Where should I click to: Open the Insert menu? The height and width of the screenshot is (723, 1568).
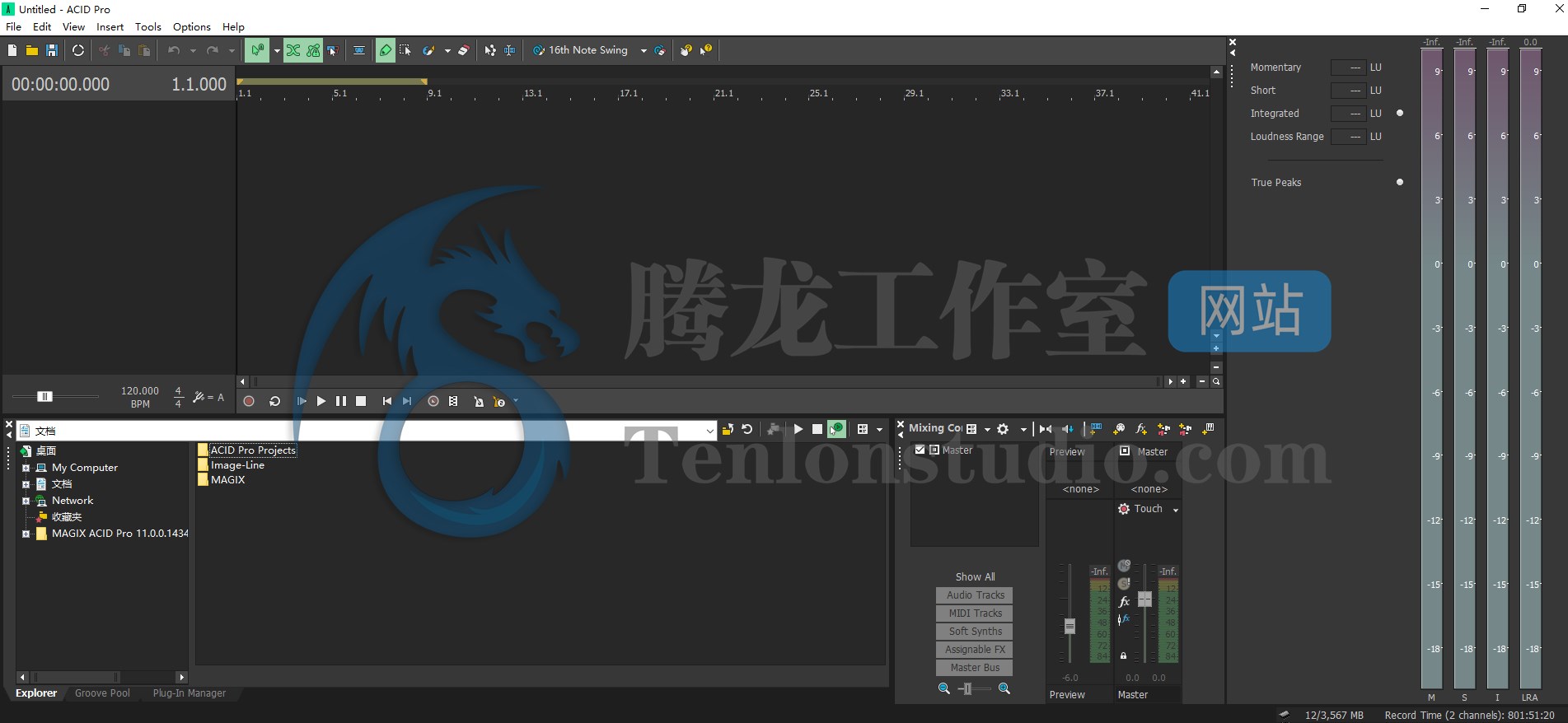click(110, 26)
